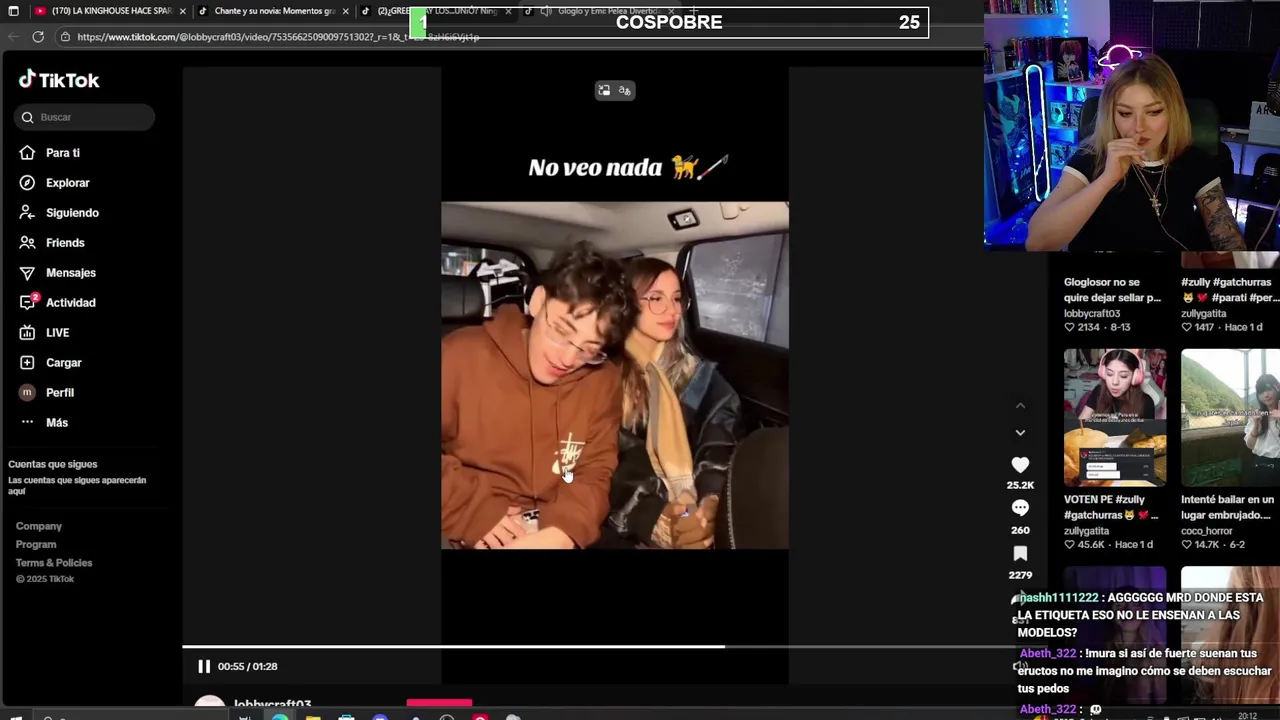
Task: Open lobbycraft03 name under Gloglosor video
Action: click(x=1092, y=313)
